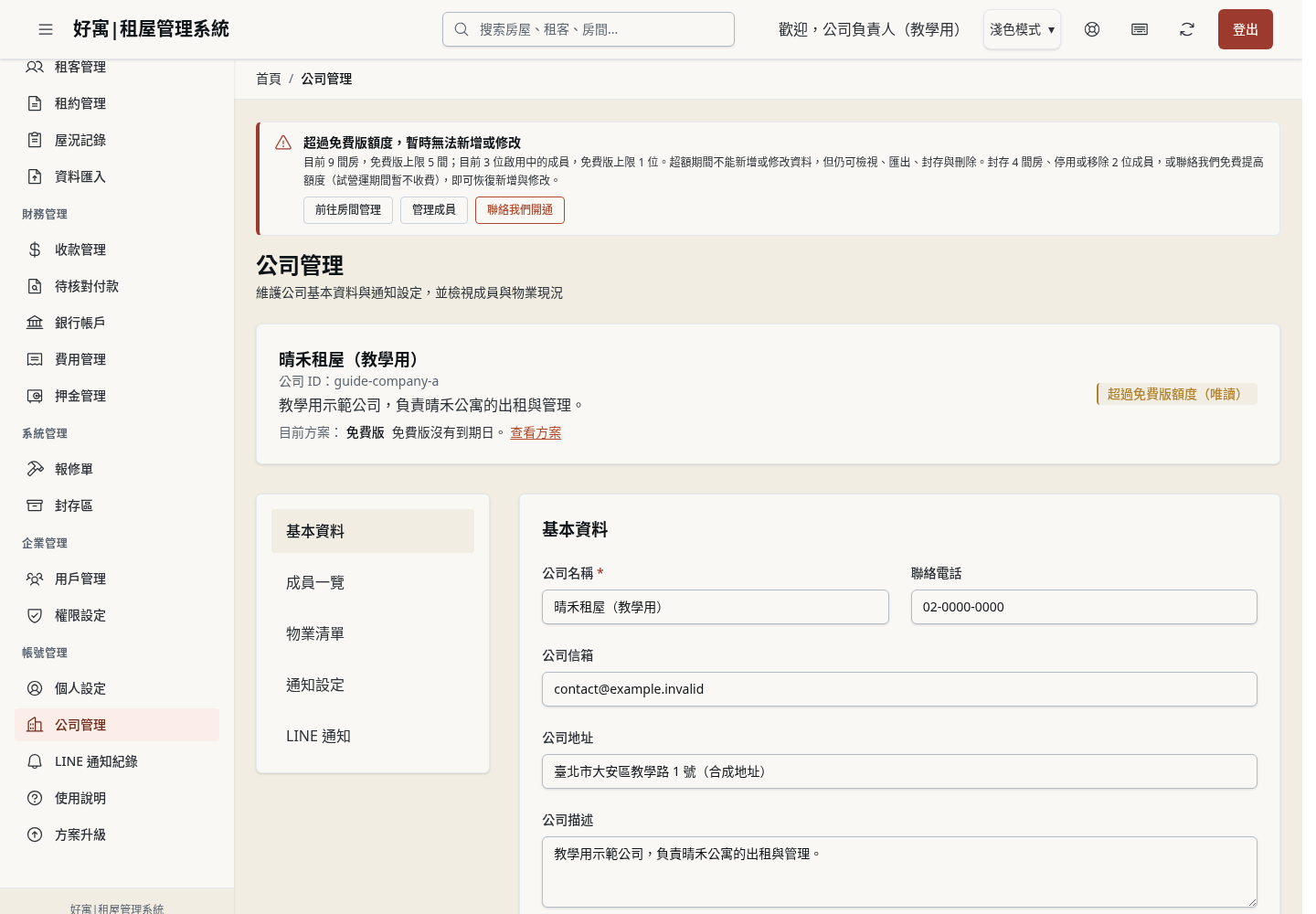
Task: Click the 聯絡電話 input field
Action: [x=1084, y=607]
